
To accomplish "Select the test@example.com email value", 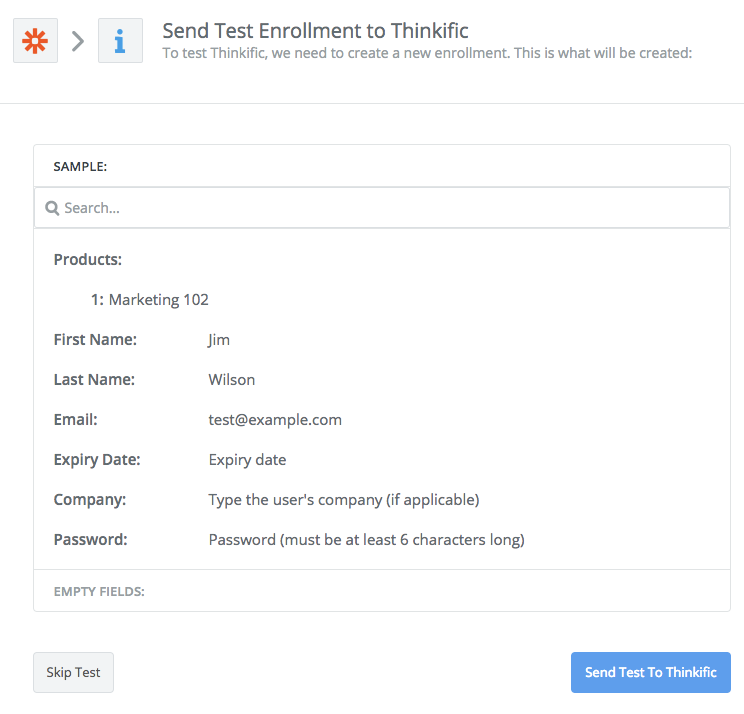I will pyautogui.click(x=275, y=420).
